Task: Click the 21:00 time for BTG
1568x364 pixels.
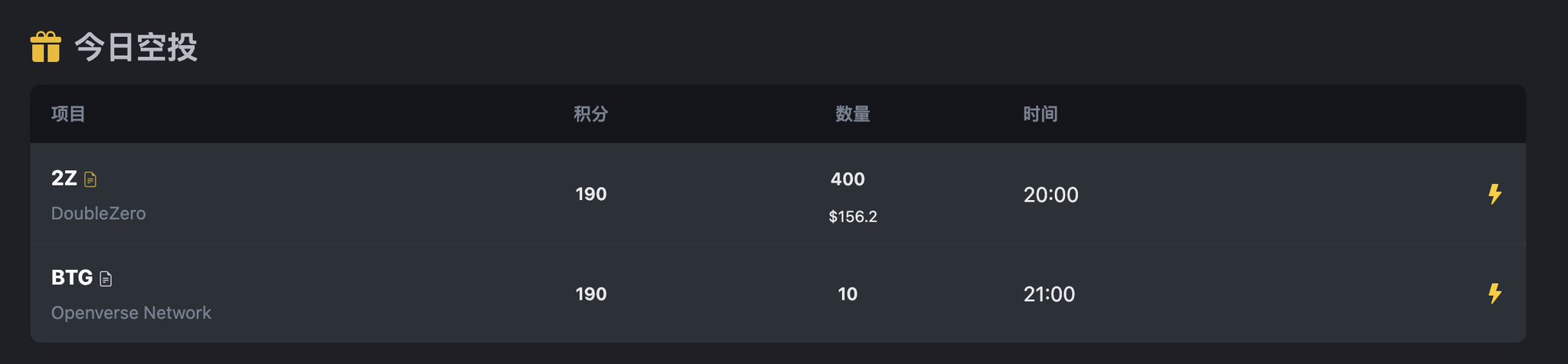Action: pyautogui.click(x=1049, y=294)
